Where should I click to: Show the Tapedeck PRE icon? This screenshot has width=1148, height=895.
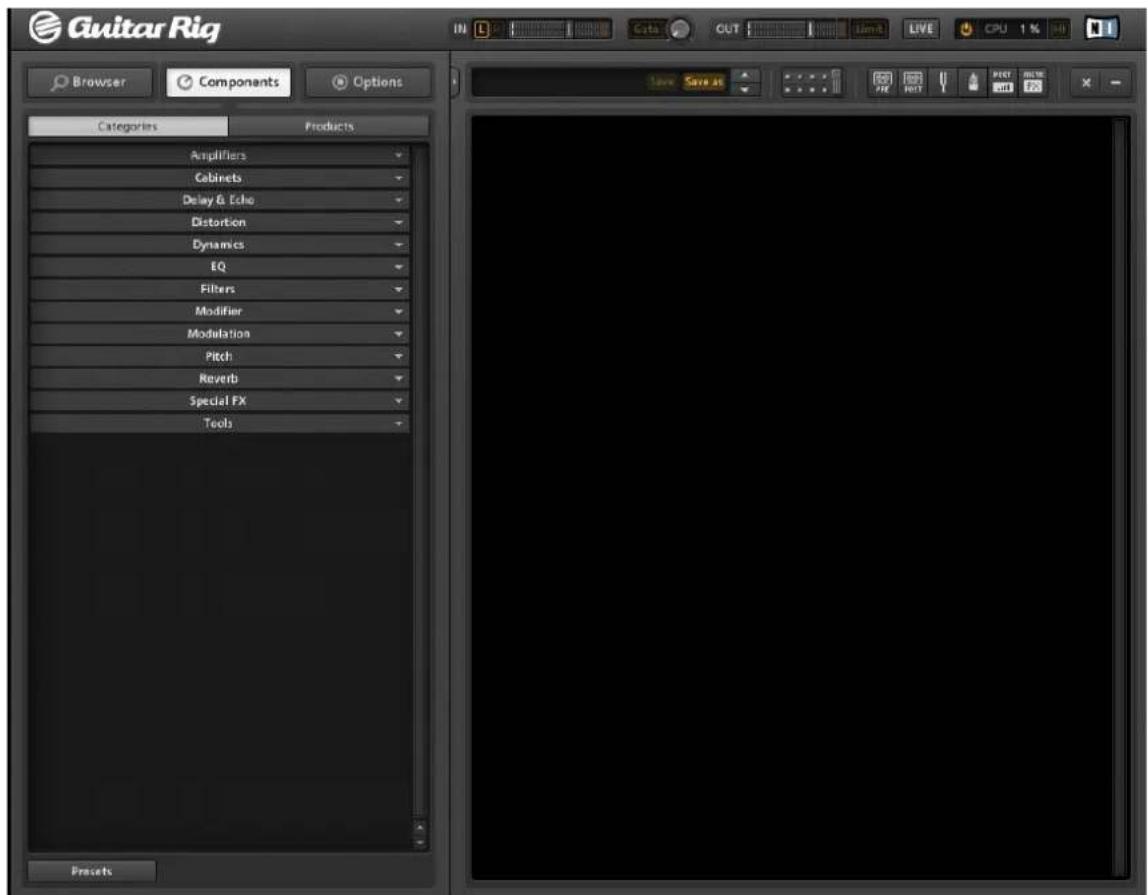click(882, 82)
